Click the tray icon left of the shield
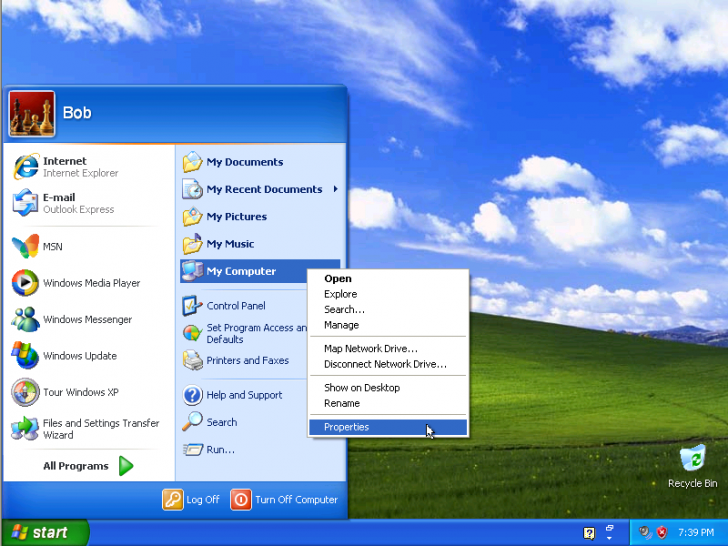The width and height of the screenshot is (728, 546). click(x=645, y=532)
